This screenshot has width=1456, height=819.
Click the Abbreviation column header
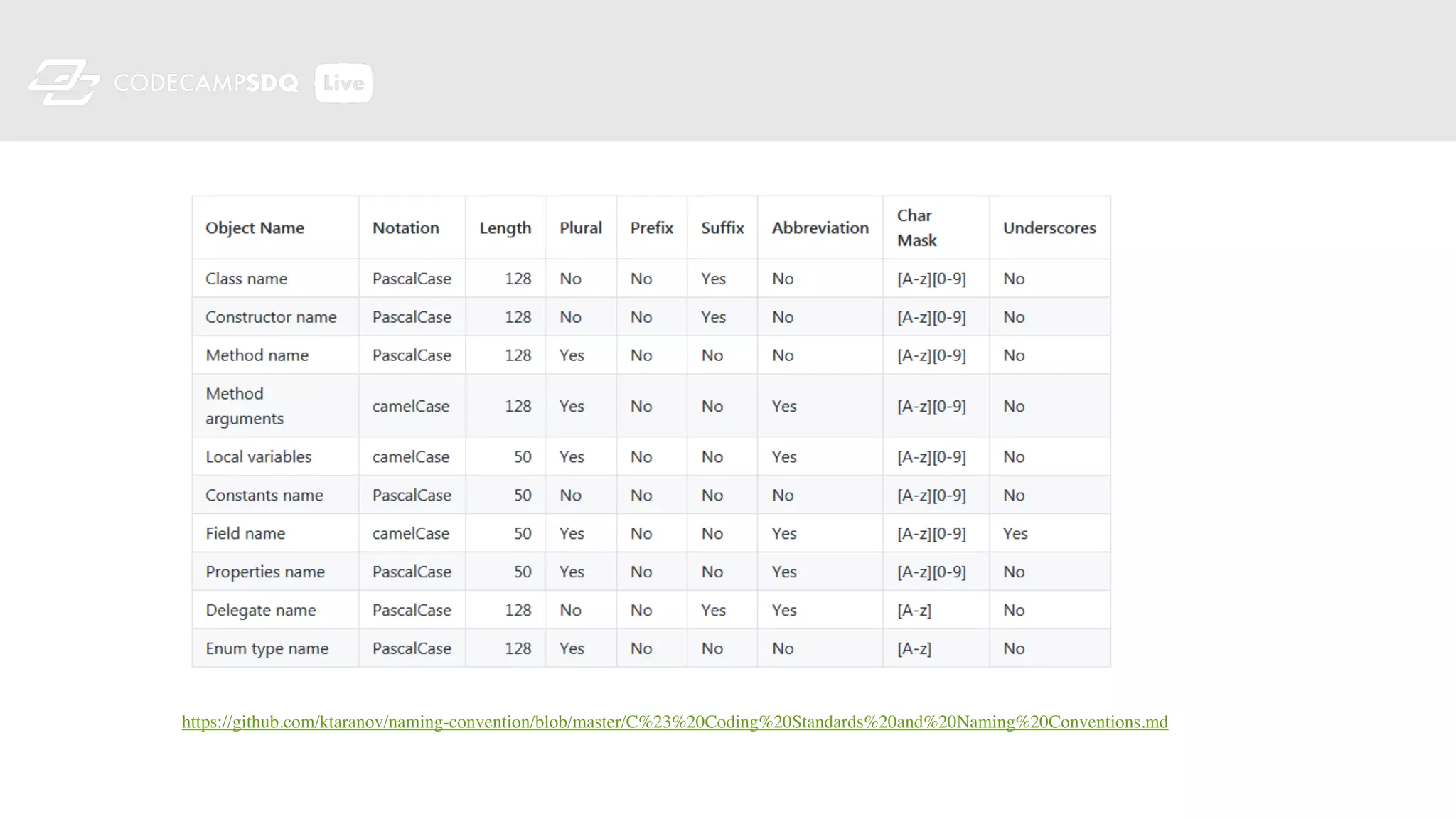point(820,228)
